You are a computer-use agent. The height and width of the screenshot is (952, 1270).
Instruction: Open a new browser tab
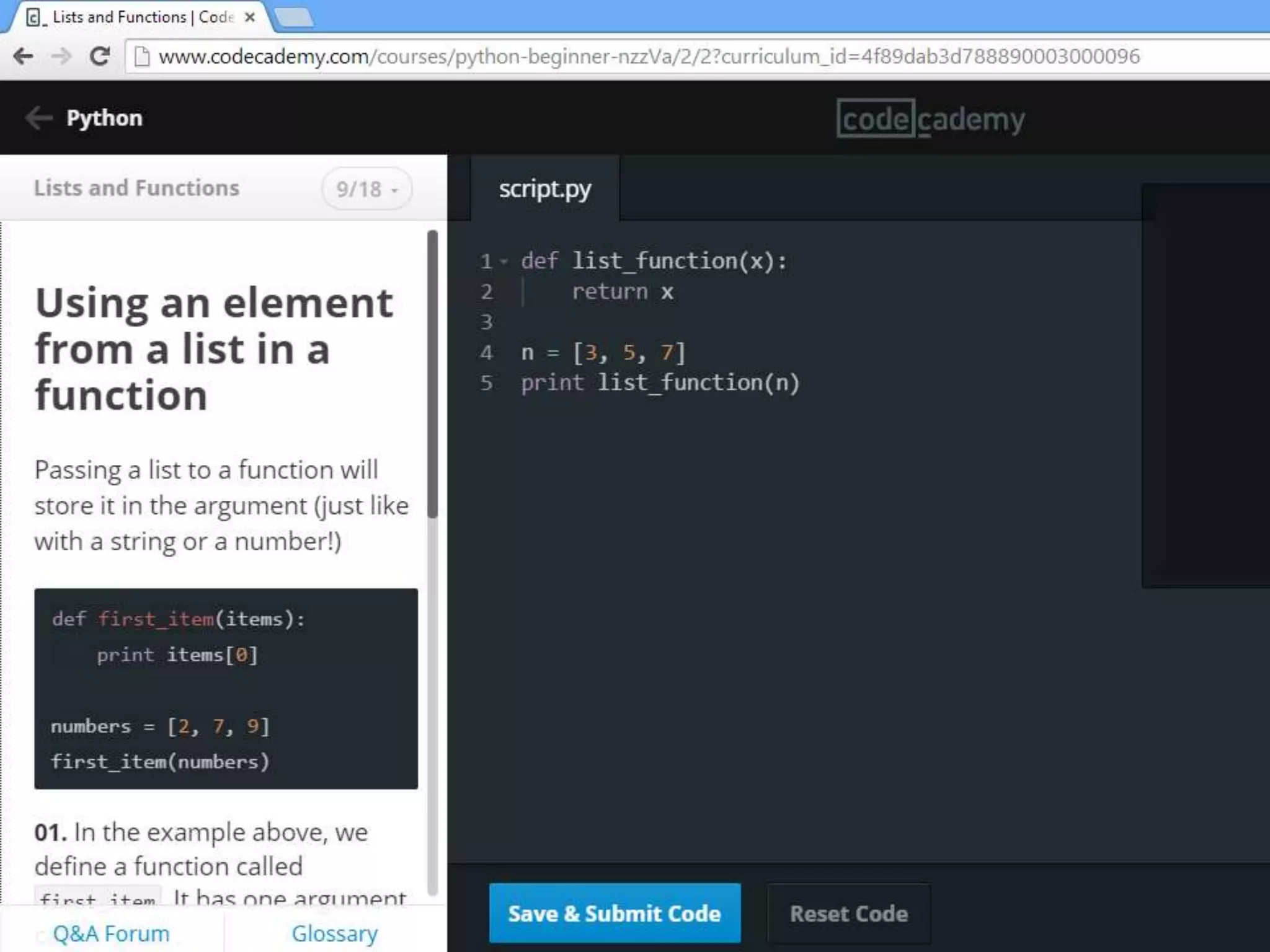click(294, 18)
